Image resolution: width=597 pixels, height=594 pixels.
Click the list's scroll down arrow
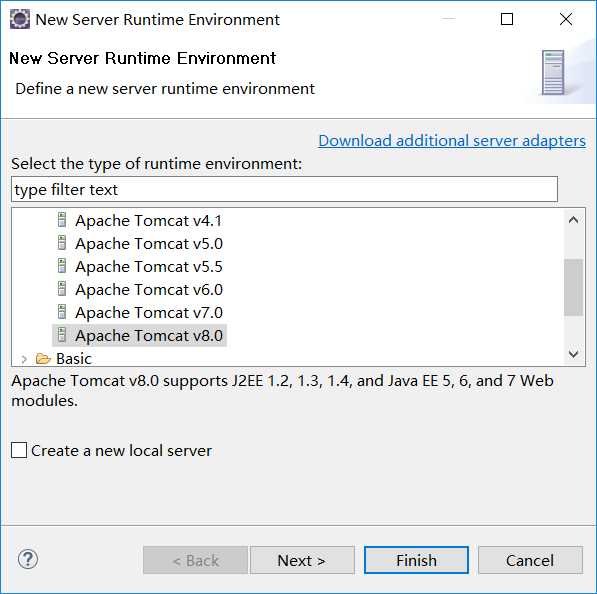[573, 354]
